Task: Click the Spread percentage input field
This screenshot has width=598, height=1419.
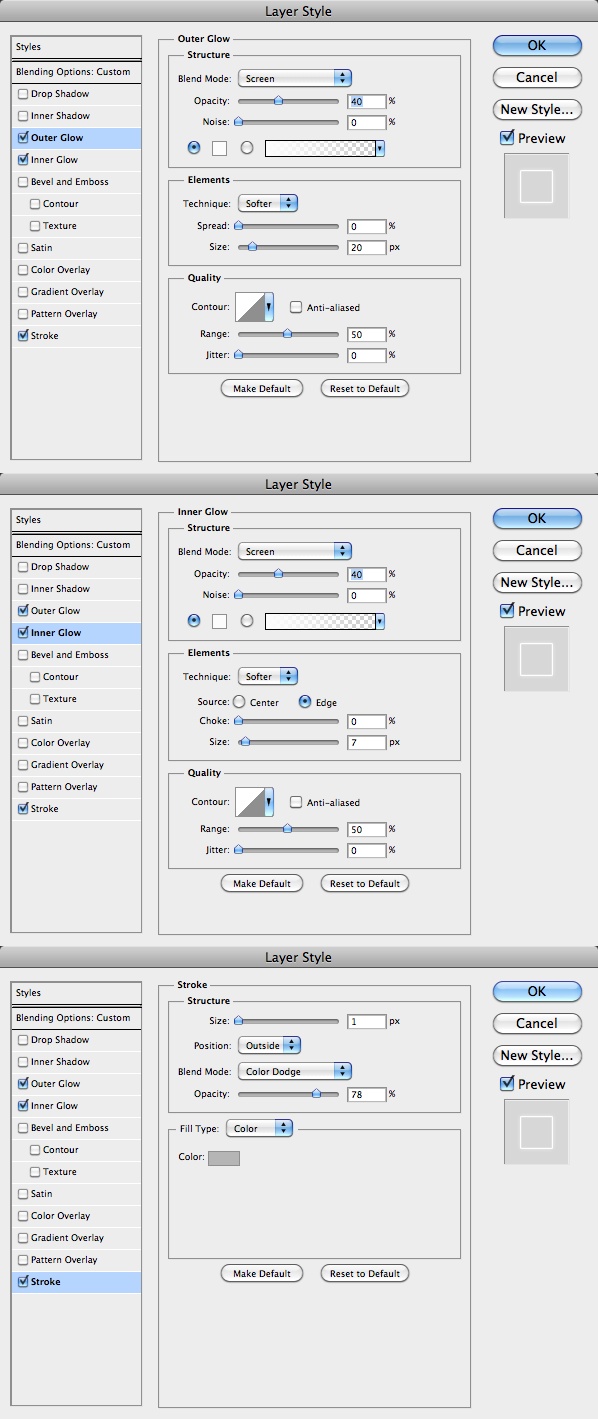Action: coord(367,226)
